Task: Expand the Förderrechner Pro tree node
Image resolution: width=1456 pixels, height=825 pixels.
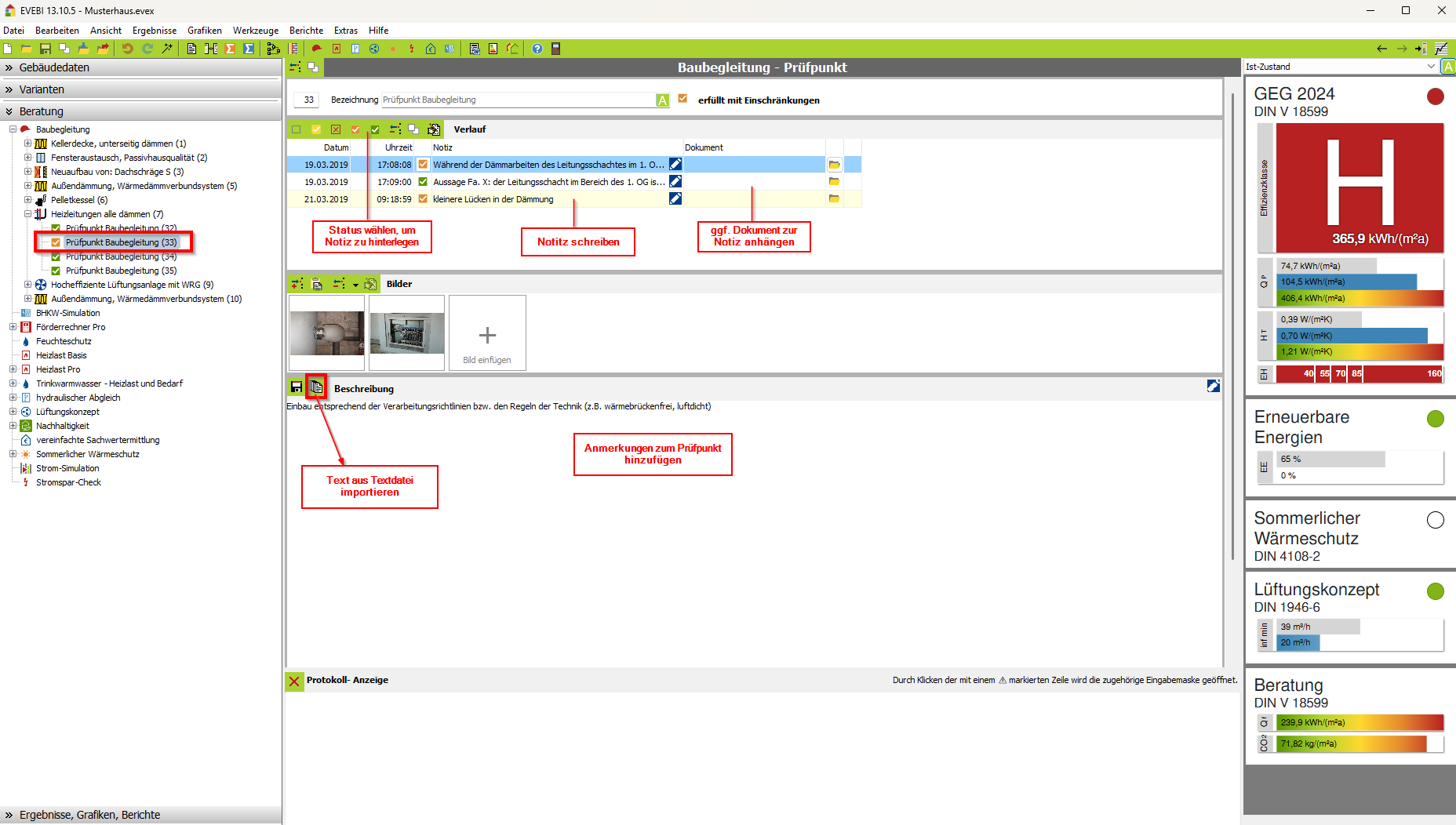Action: 13,327
